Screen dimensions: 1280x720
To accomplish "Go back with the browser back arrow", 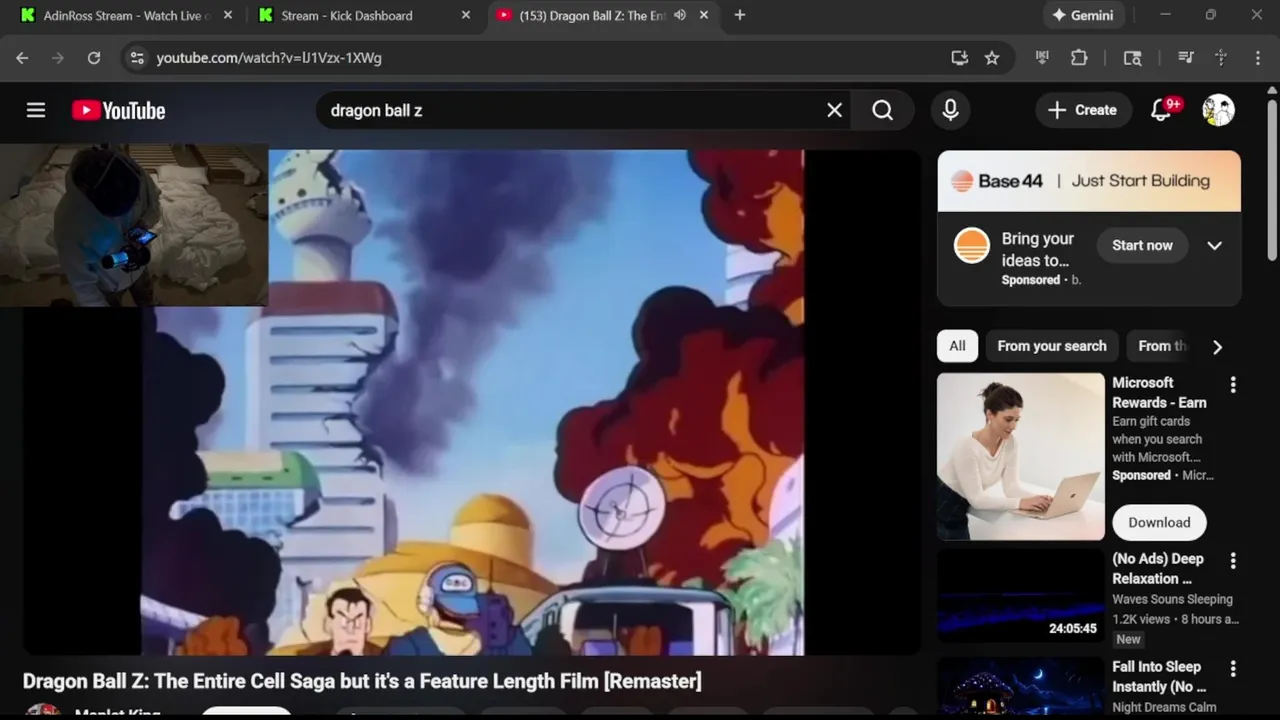I will click(22, 58).
